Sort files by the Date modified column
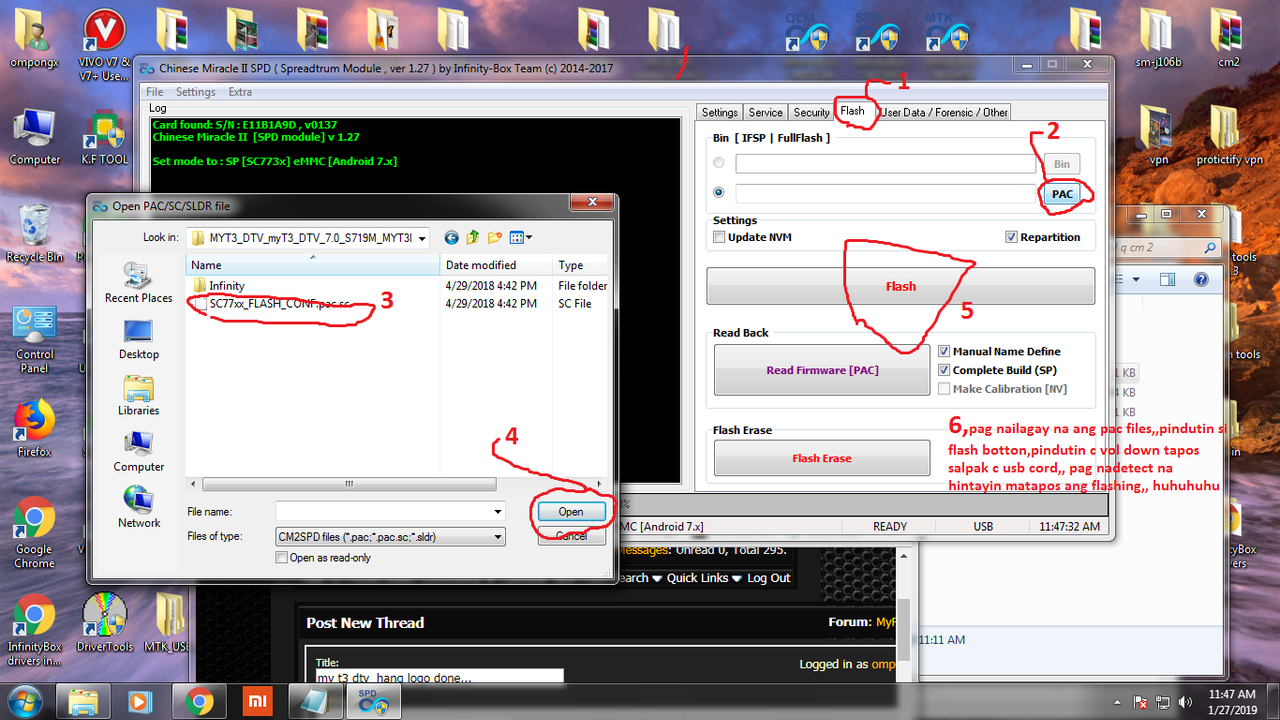The width and height of the screenshot is (1280, 720). click(x=497, y=265)
